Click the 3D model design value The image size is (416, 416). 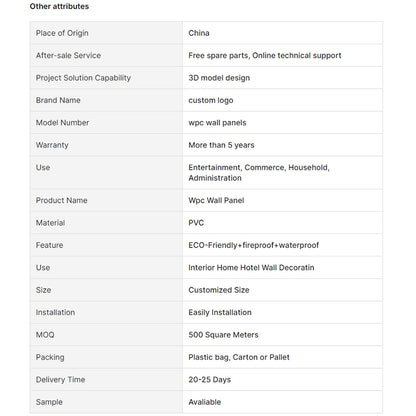219,78
